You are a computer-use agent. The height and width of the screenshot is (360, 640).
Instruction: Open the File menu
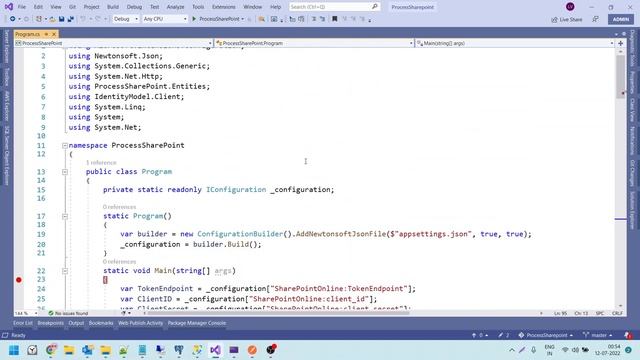pyautogui.click(x=22, y=7)
